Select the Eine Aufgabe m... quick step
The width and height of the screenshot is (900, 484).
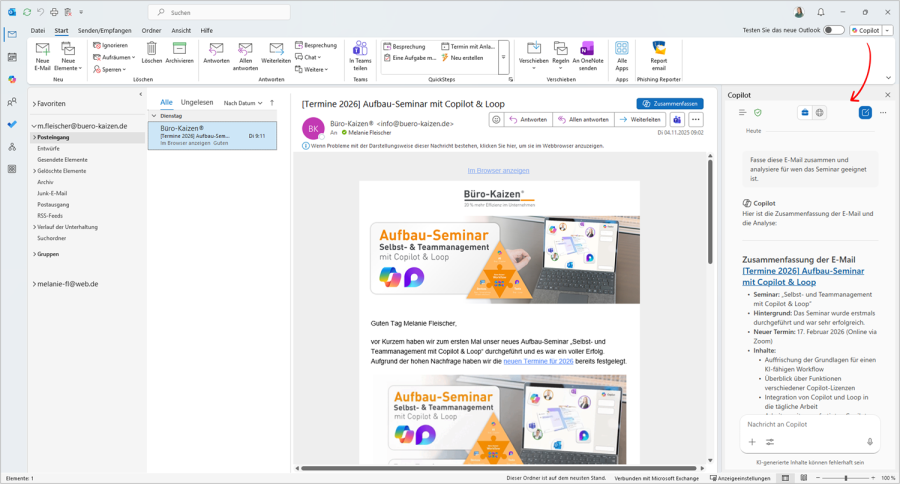(x=410, y=58)
